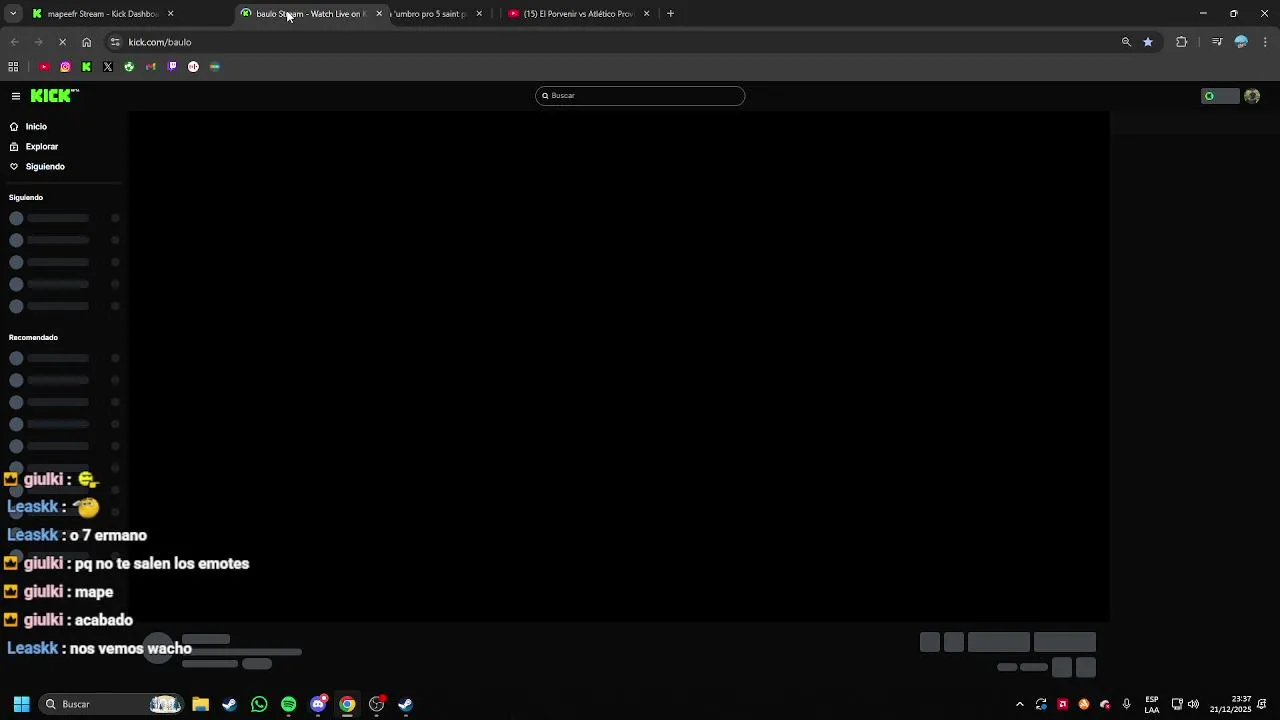Open the Kick hamburger sidebar menu

pos(16,96)
